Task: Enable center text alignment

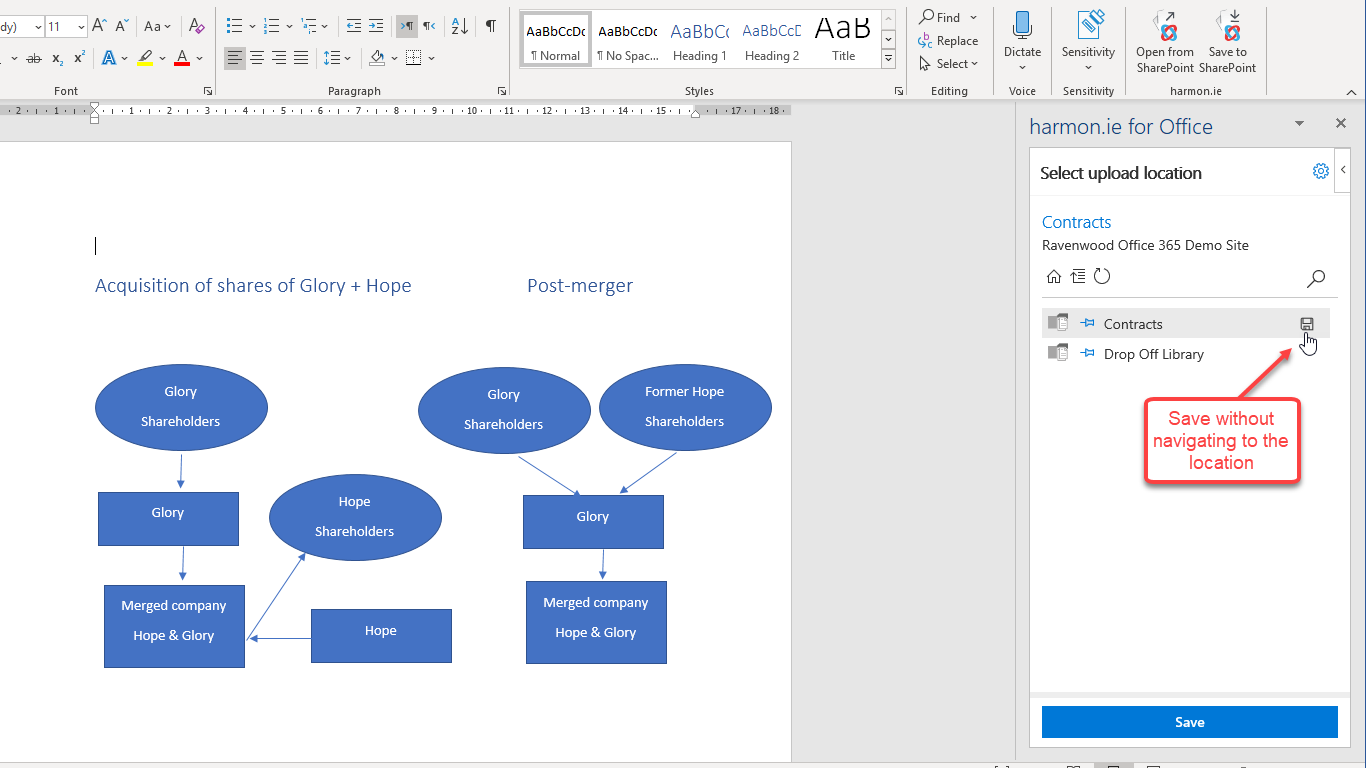Action: (x=257, y=58)
